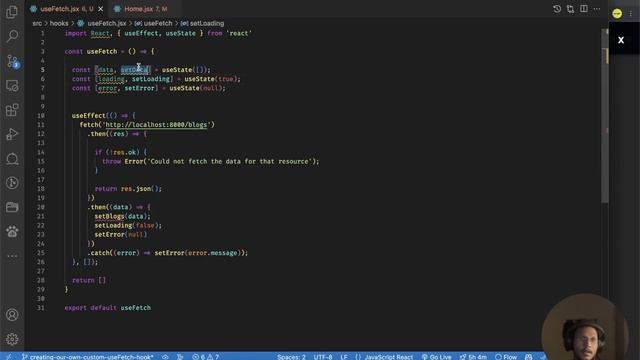Change indentation via Spaces: 2
This screenshot has width=640, height=360.
tap(291, 357)
